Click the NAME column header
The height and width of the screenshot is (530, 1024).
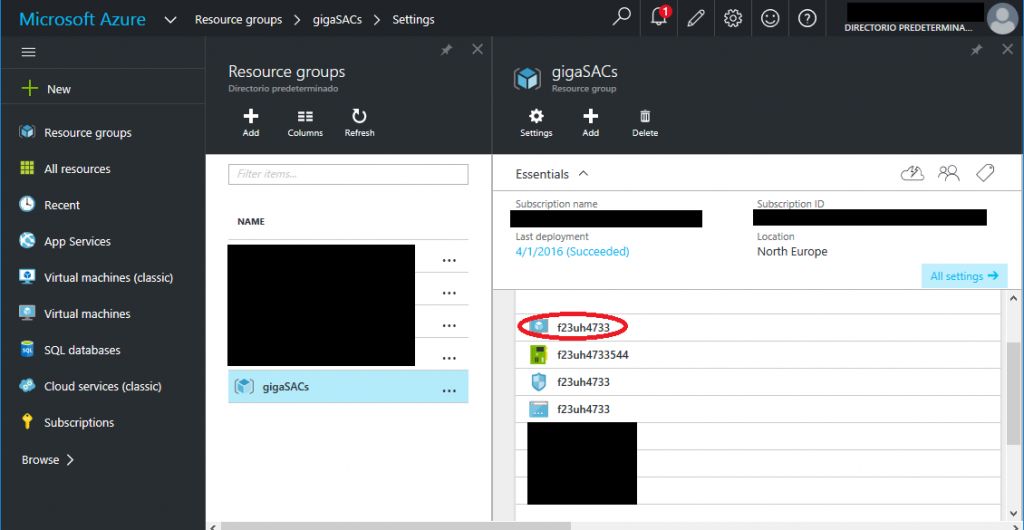(251, 222)
